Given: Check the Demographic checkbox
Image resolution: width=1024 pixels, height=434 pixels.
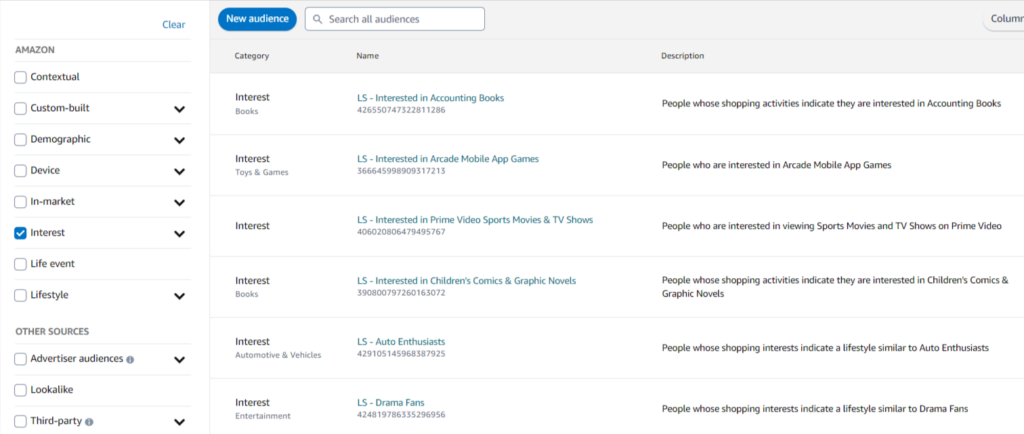Looking at the screenshot, I should (20, 140).
